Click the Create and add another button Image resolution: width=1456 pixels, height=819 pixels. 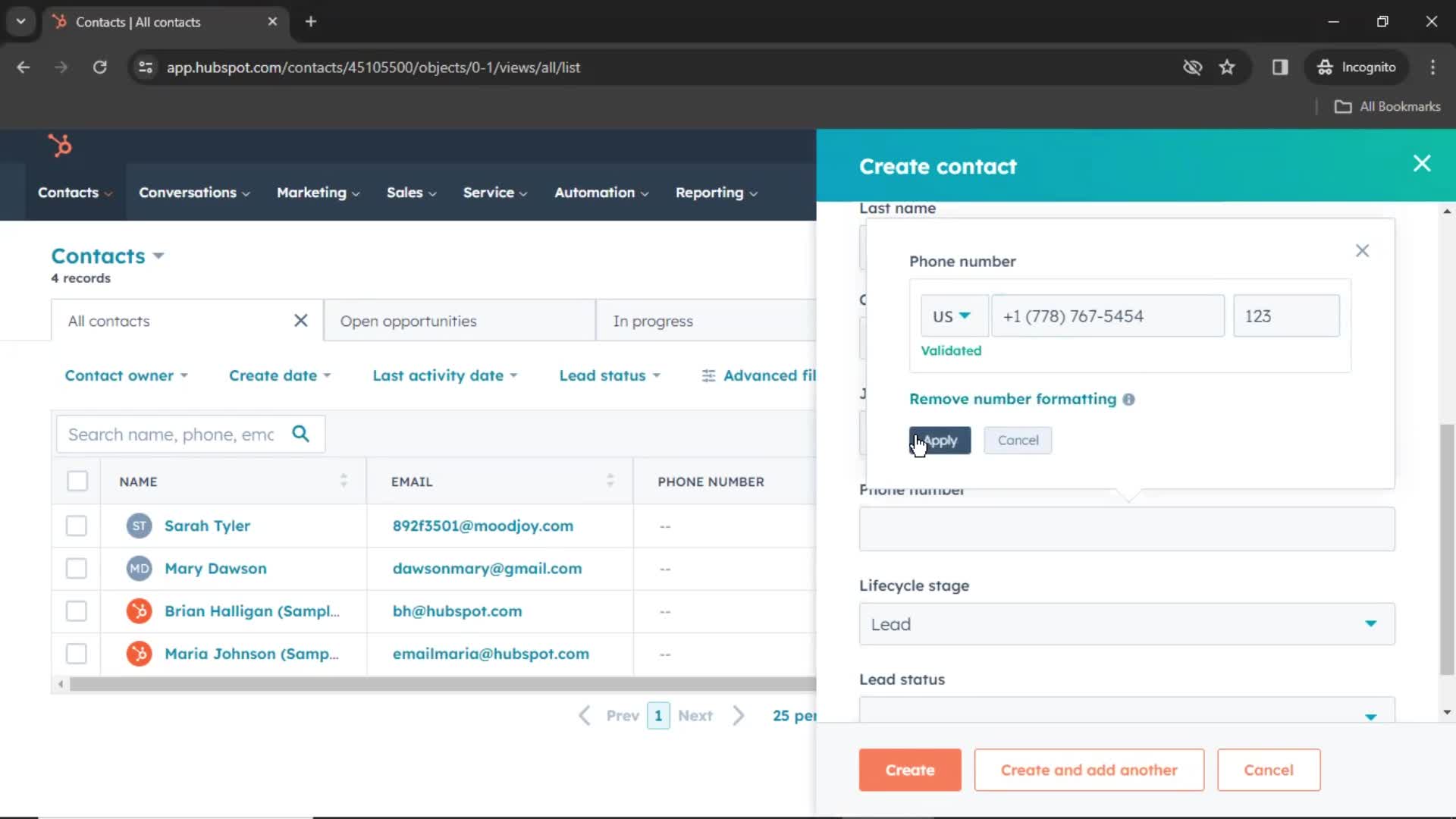click(x=1089, y=769)
